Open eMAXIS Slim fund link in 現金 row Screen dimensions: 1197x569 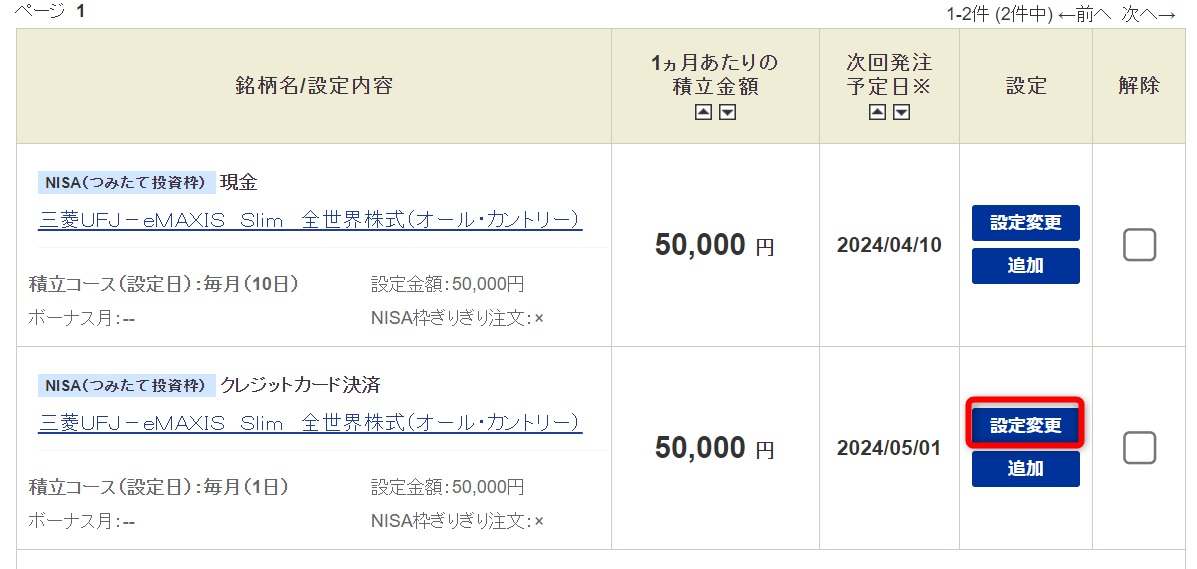click(310, 220)
